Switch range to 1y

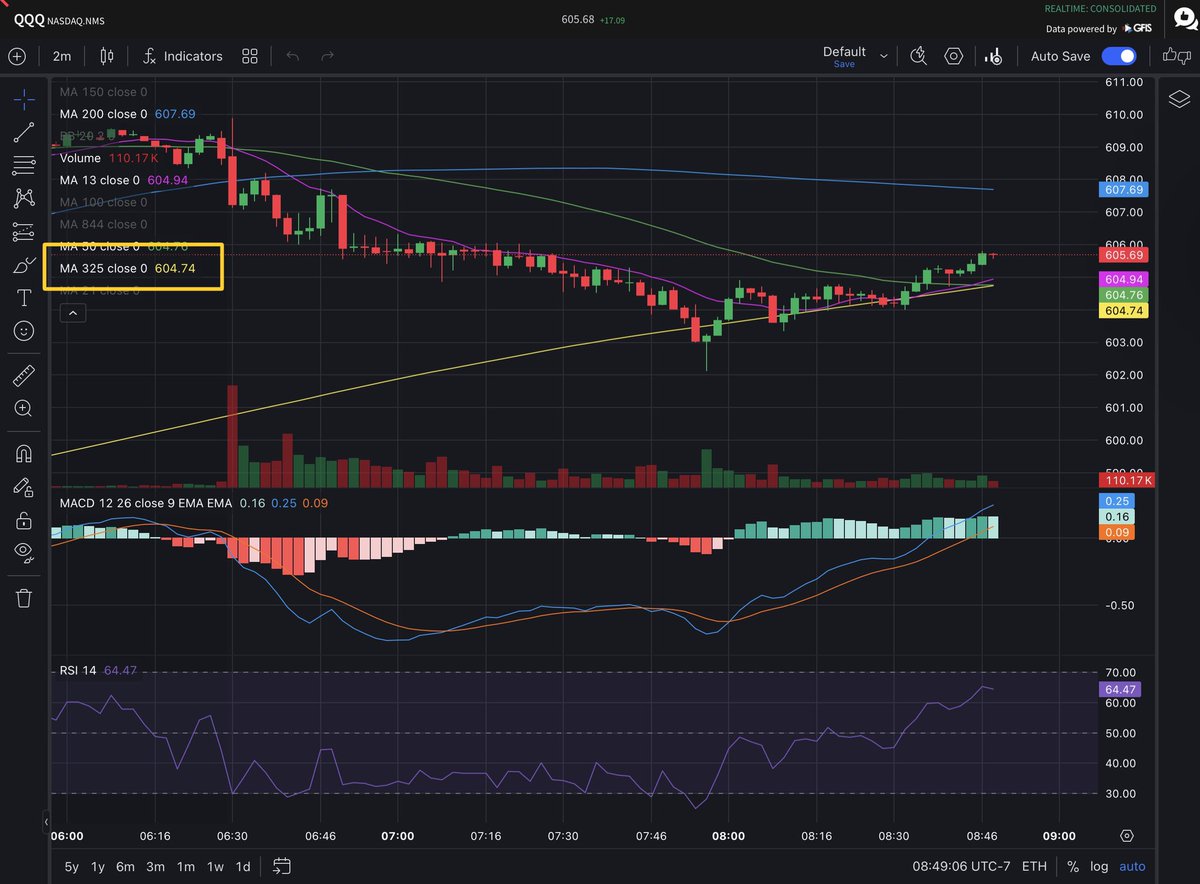pos(98,866)
